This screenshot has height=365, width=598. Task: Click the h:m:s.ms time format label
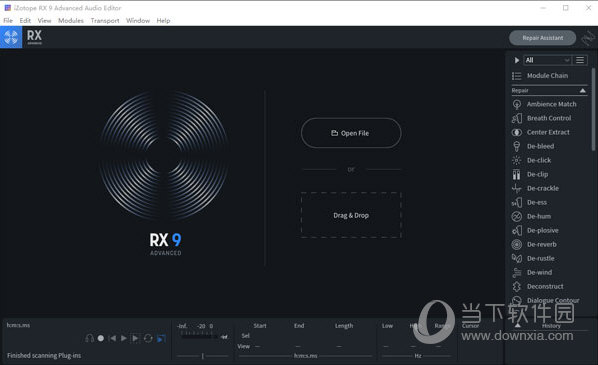(305, 355)
